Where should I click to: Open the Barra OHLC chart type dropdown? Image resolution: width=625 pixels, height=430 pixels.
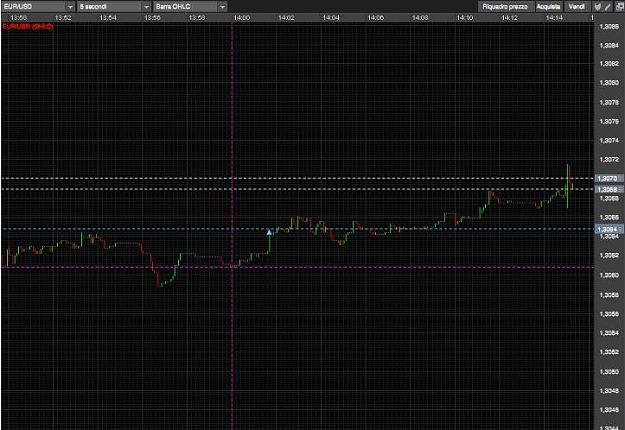191,6
